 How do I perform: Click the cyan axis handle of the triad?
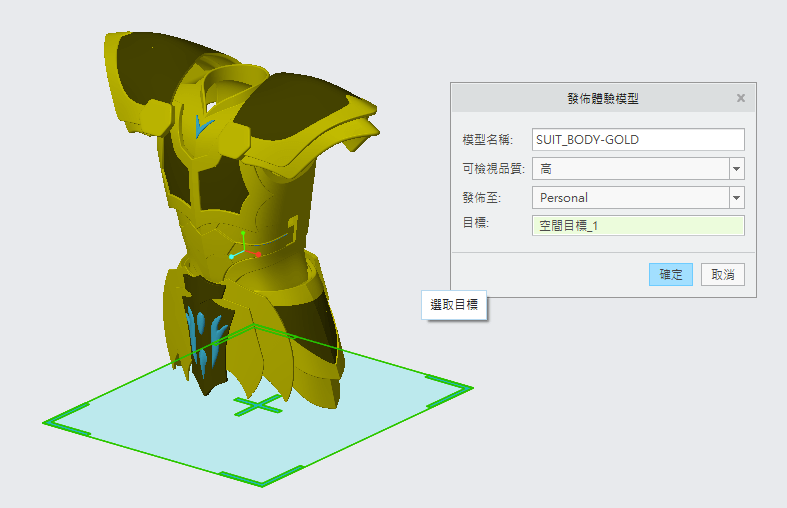tap(232, 257)
